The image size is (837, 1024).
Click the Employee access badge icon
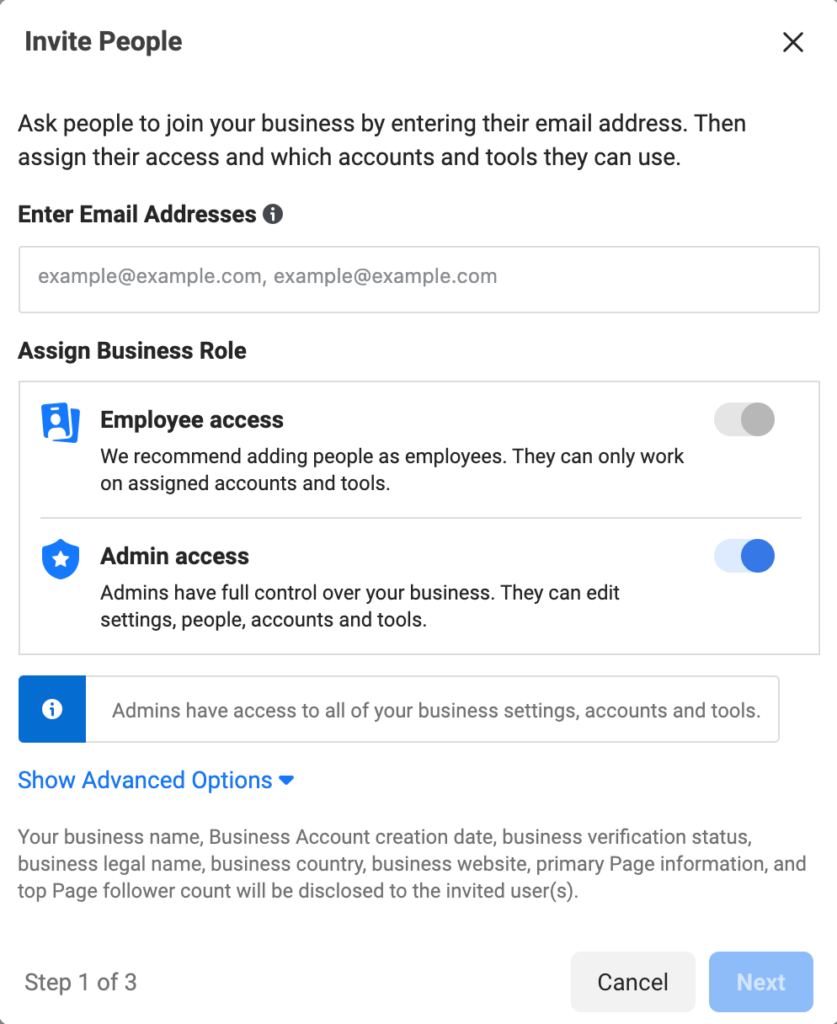coord(61,423)
